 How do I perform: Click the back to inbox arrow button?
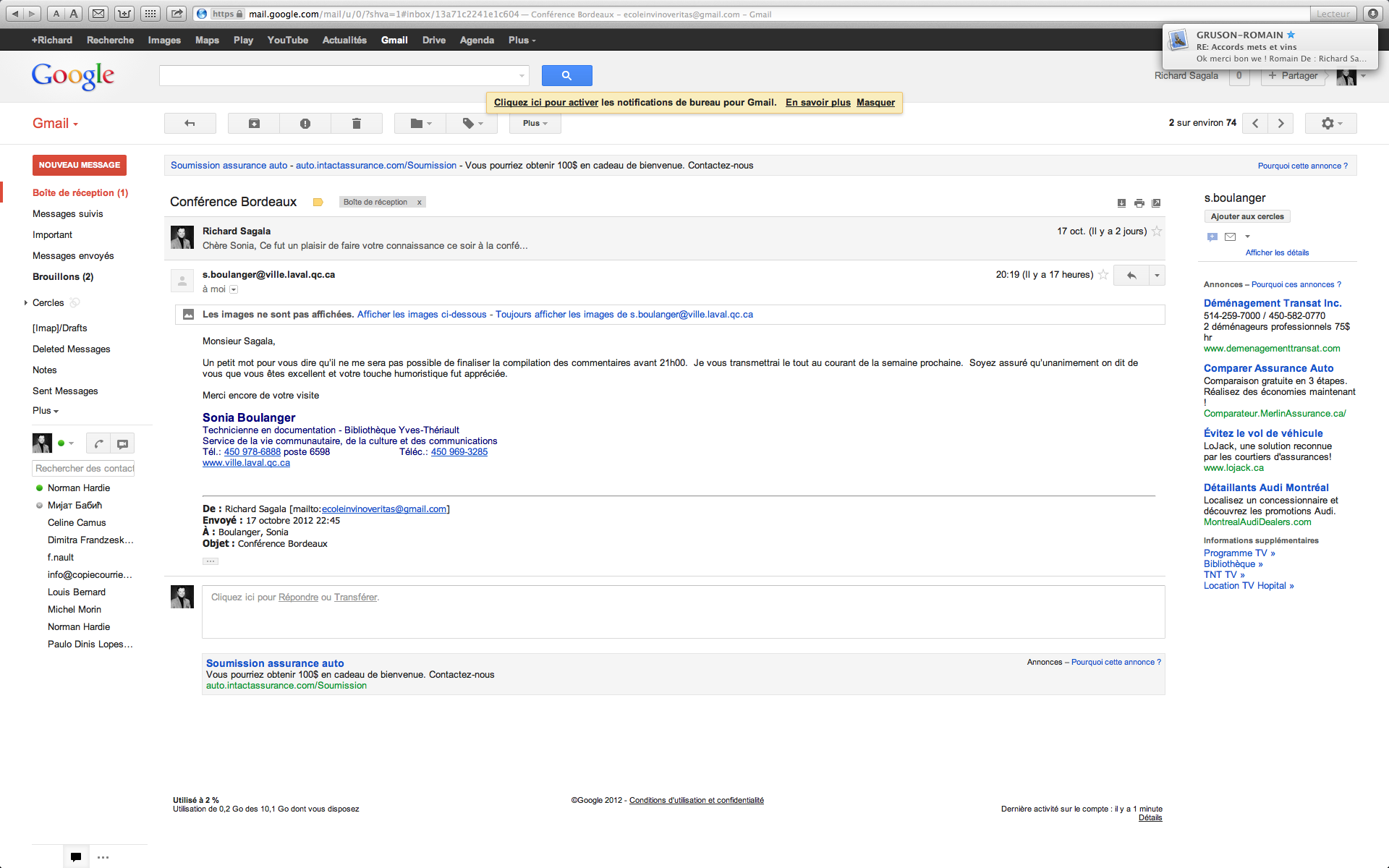point(190,124)
